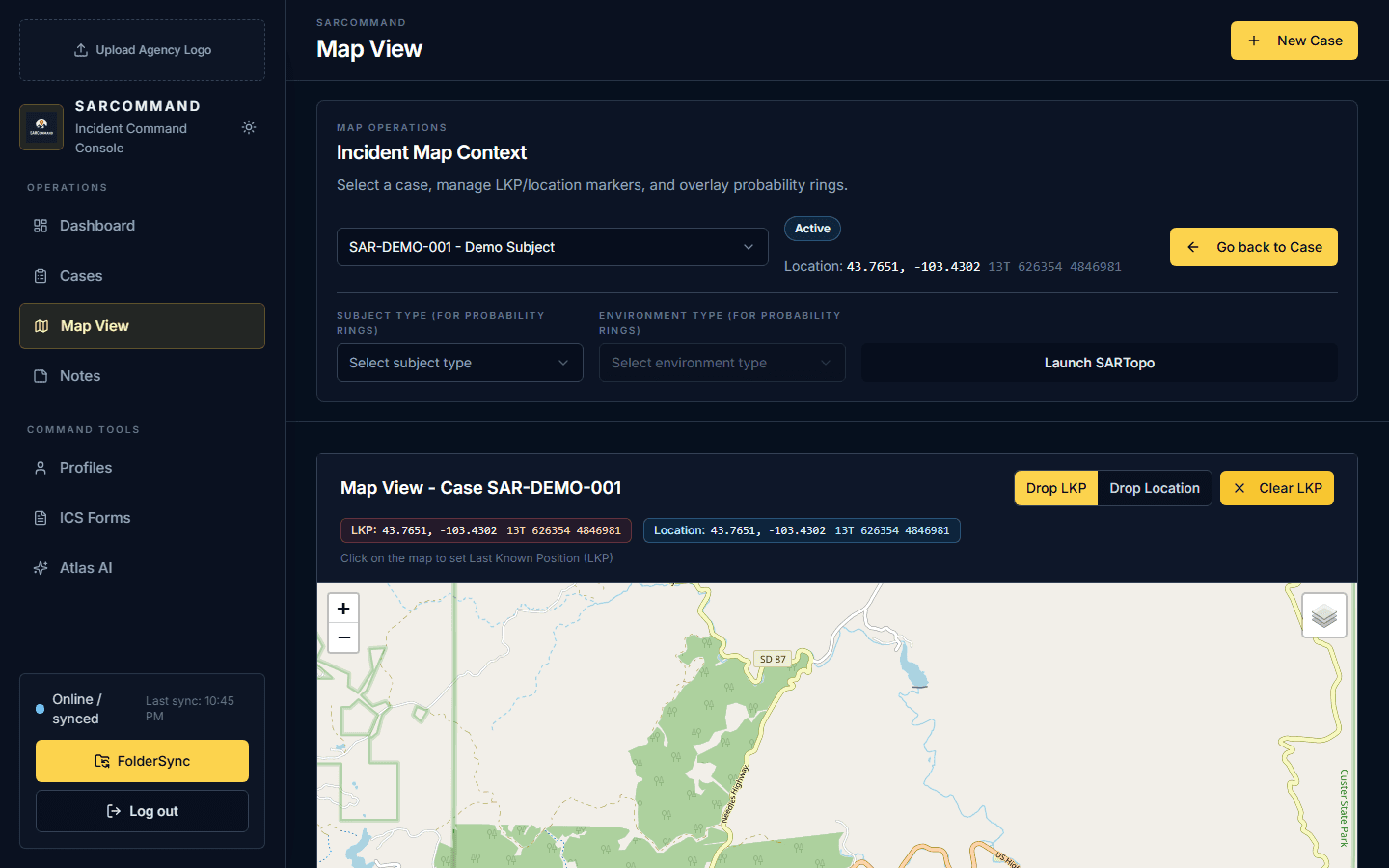Open the Dashboard page
This screenshot has height=868, width=1389.
(142, 226)
